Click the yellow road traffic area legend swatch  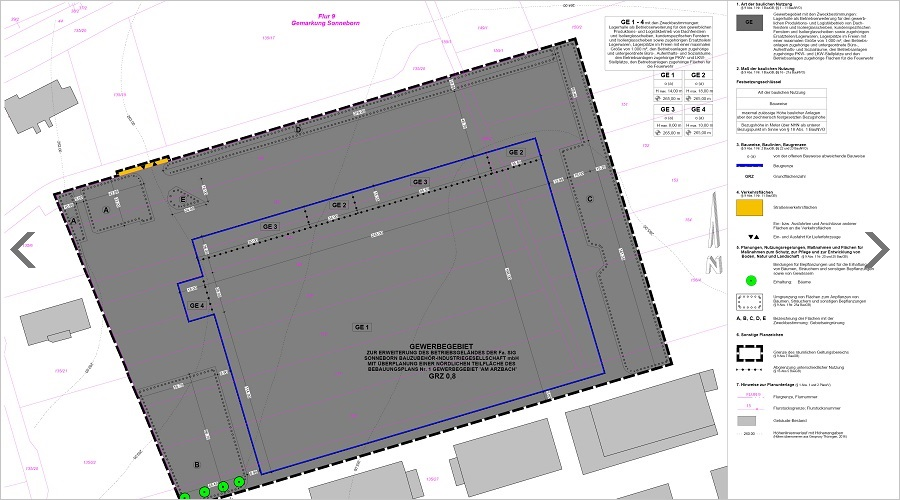click(x=749, y=208)
